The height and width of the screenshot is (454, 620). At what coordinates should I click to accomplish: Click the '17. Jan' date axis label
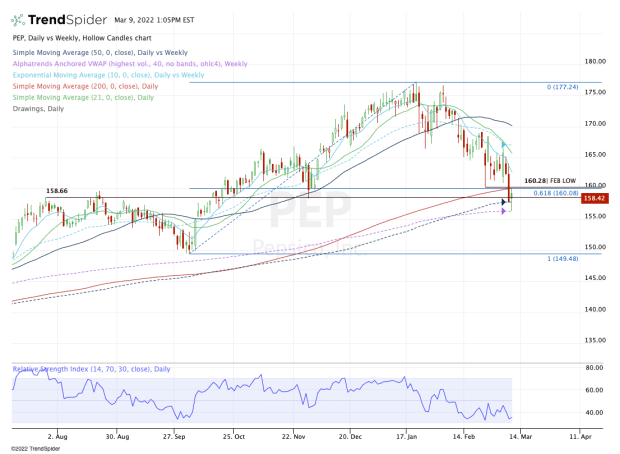pyautogui.click(x=406, y=437)
